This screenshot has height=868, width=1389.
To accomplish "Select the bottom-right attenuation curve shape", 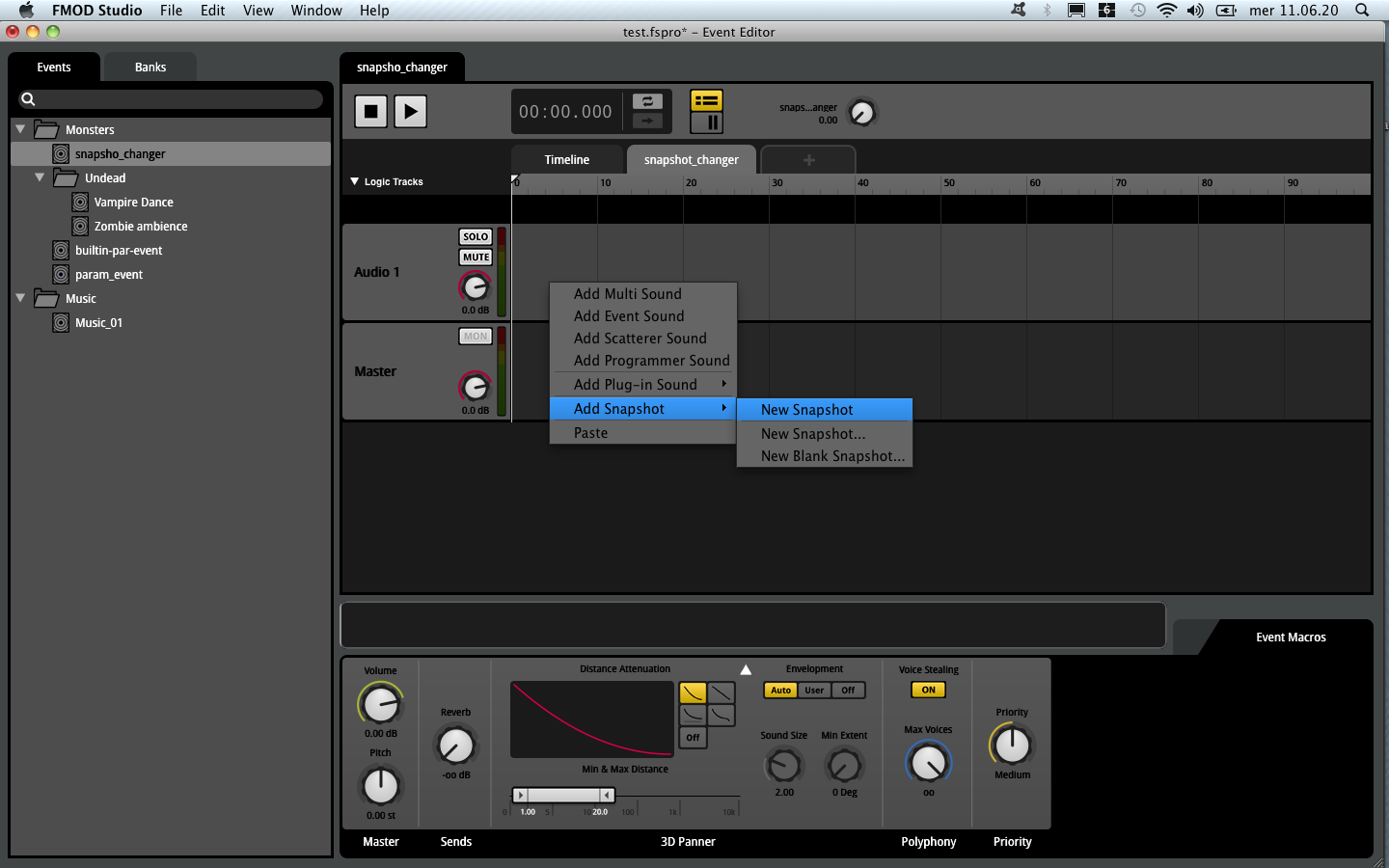I will (722, 715).
